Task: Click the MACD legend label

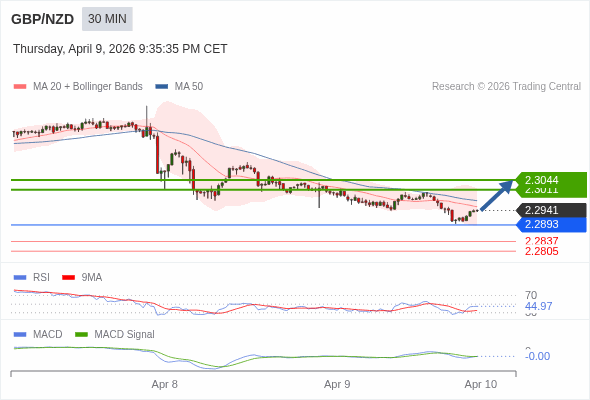Action: pyautogui.click(x=48, y=335)
